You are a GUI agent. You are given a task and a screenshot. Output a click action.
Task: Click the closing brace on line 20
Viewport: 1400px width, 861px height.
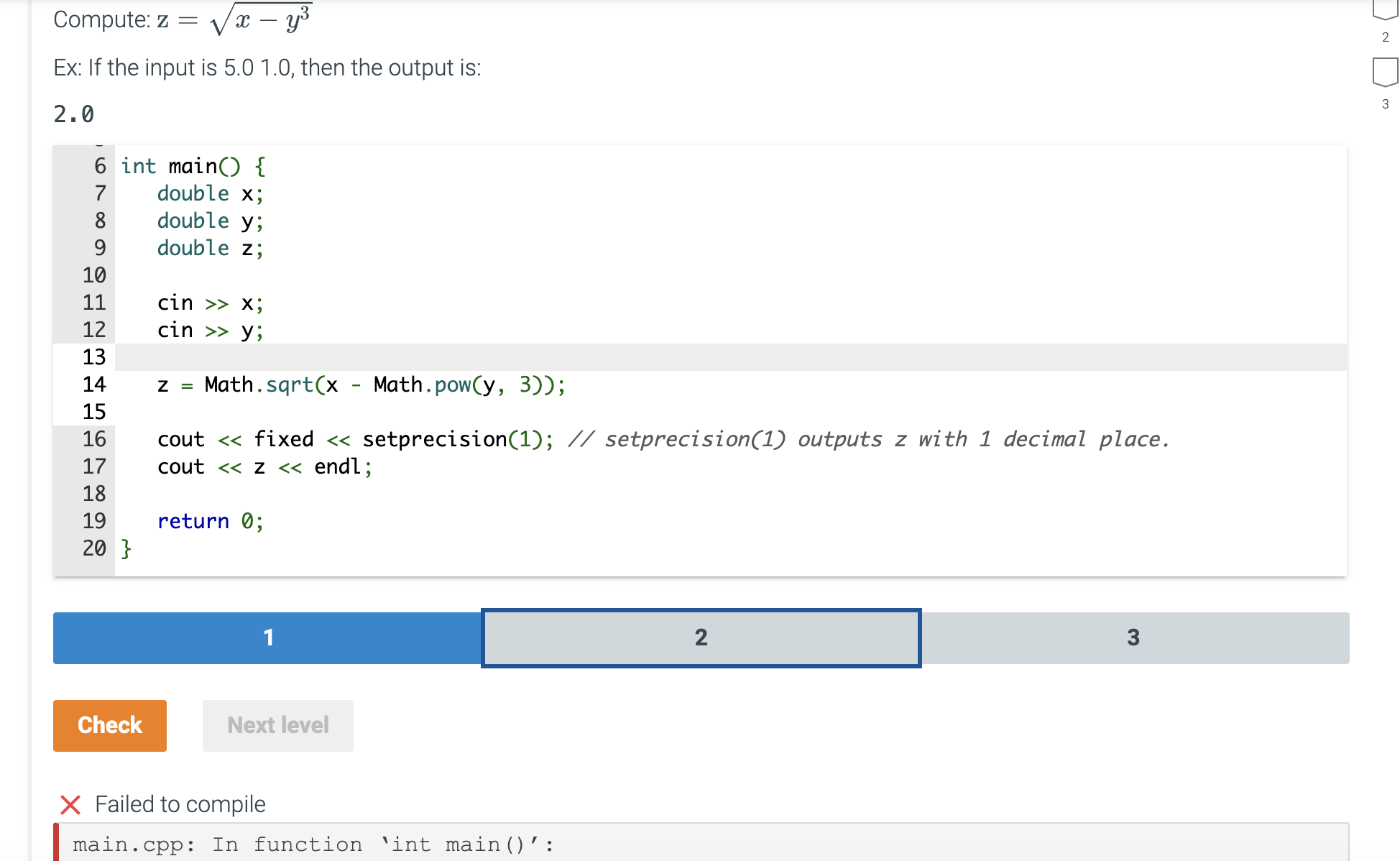click(x=126, y=548)
